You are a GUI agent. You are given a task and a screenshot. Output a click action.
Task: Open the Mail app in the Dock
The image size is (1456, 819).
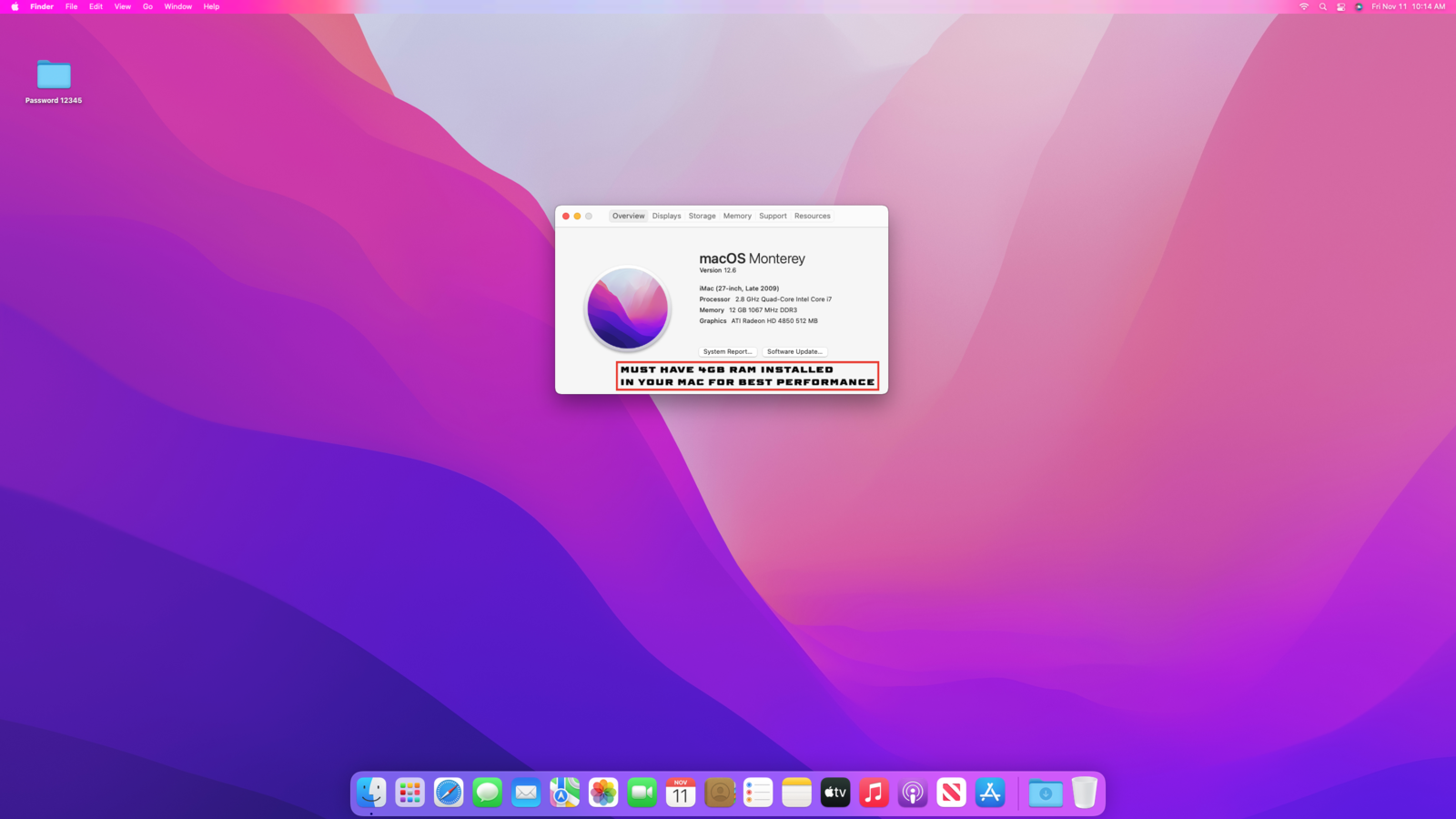[x=526, y=793]
